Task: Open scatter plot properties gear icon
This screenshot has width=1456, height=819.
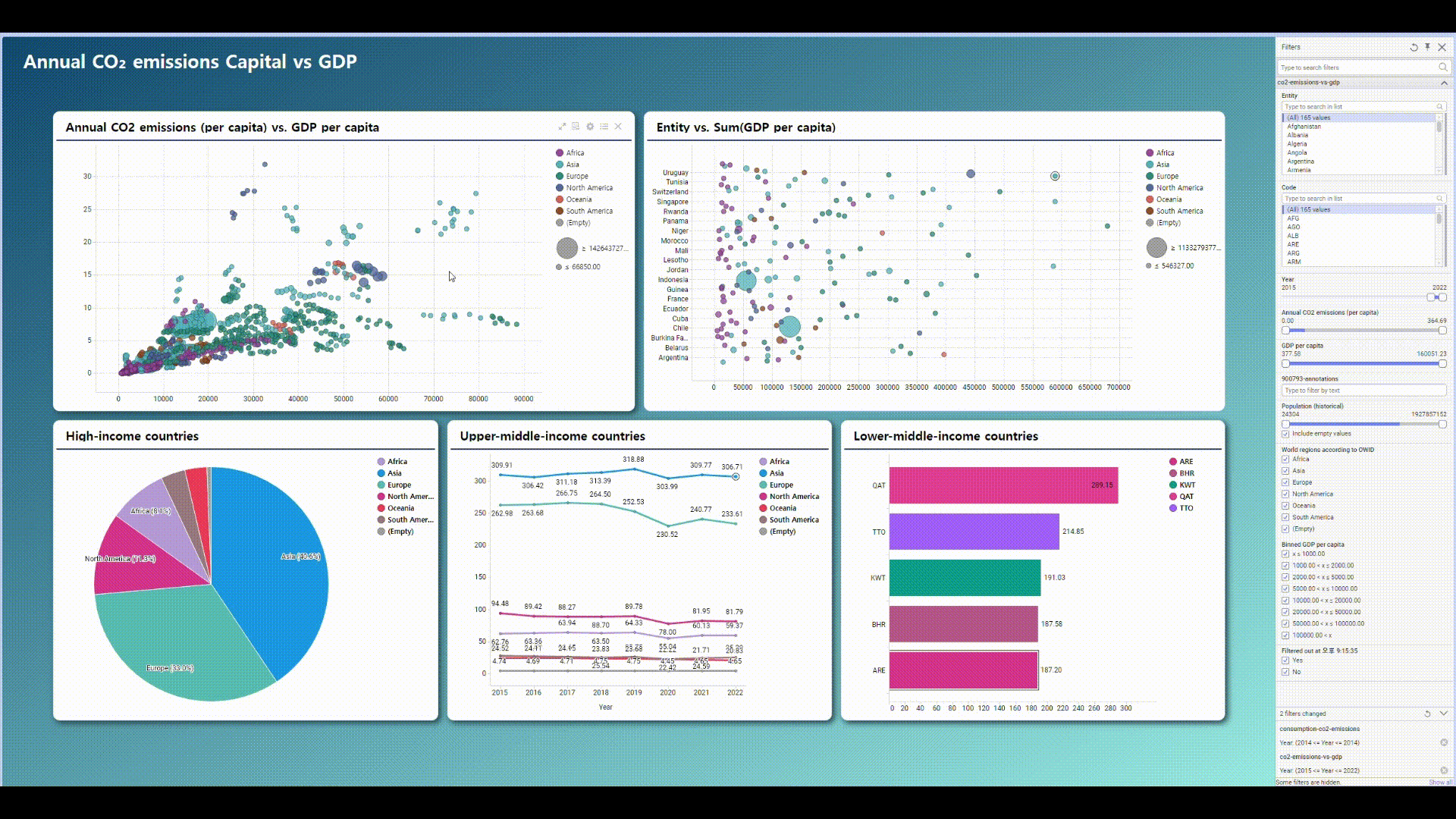Action: tap(590, 127)
